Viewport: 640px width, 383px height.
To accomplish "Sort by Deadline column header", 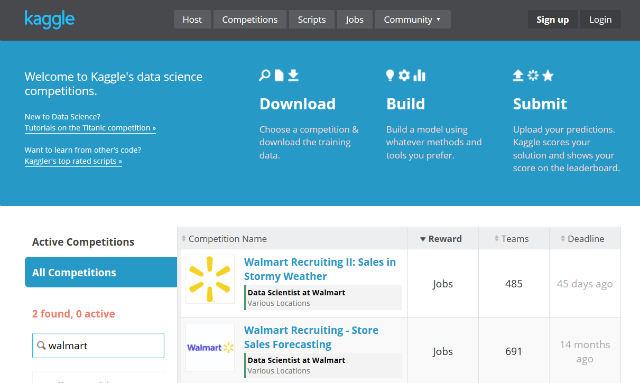I will click(585, 238).
